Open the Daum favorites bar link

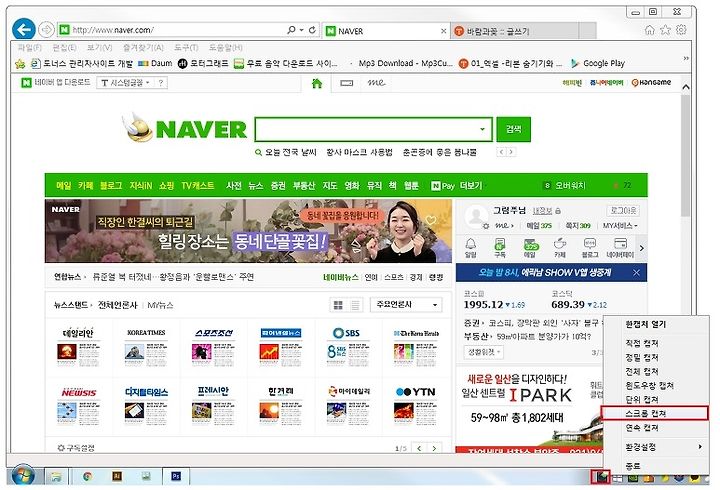(x=155, y=63)
